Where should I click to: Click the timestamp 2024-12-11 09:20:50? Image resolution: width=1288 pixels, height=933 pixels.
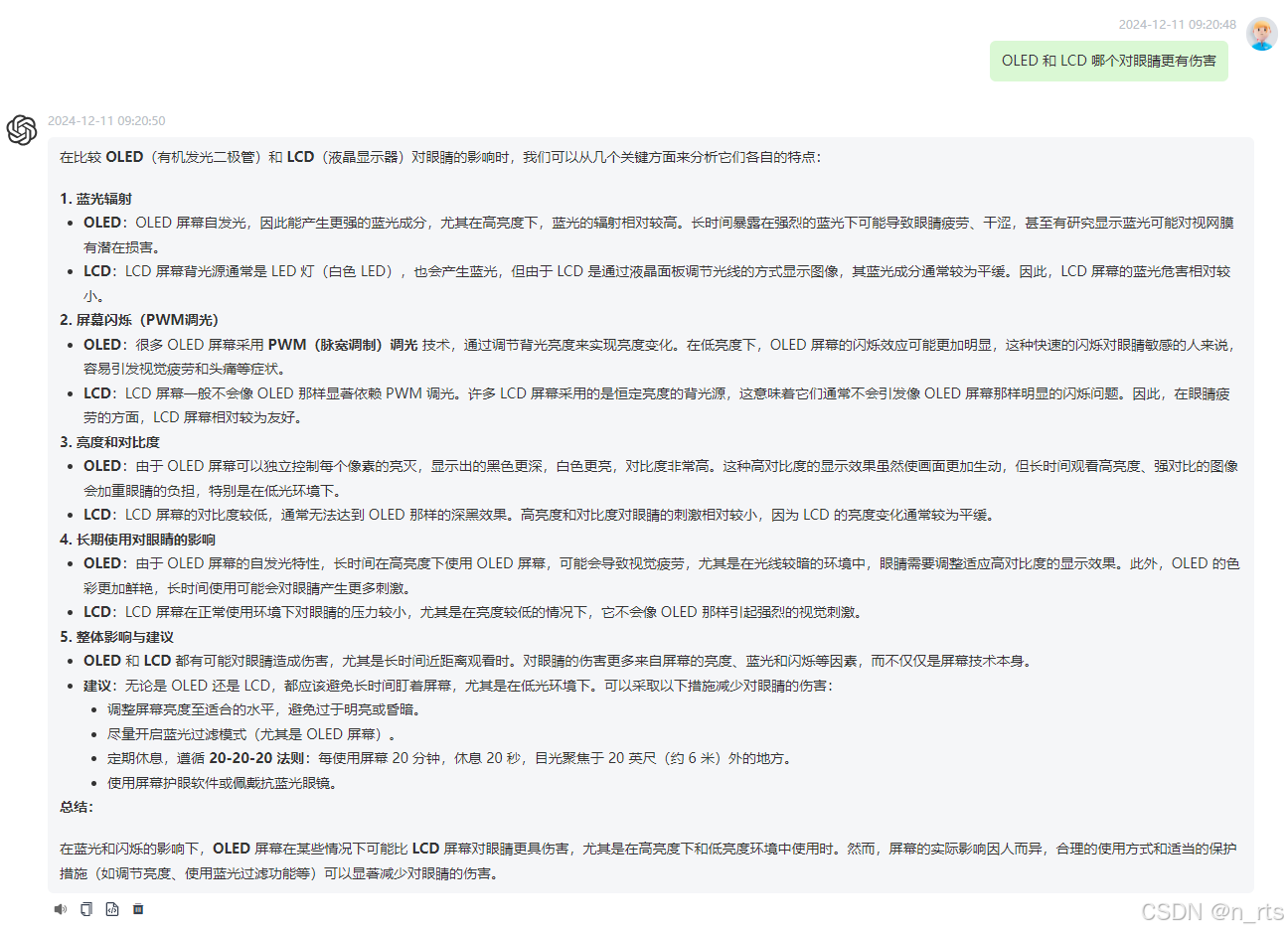(106, 121)
